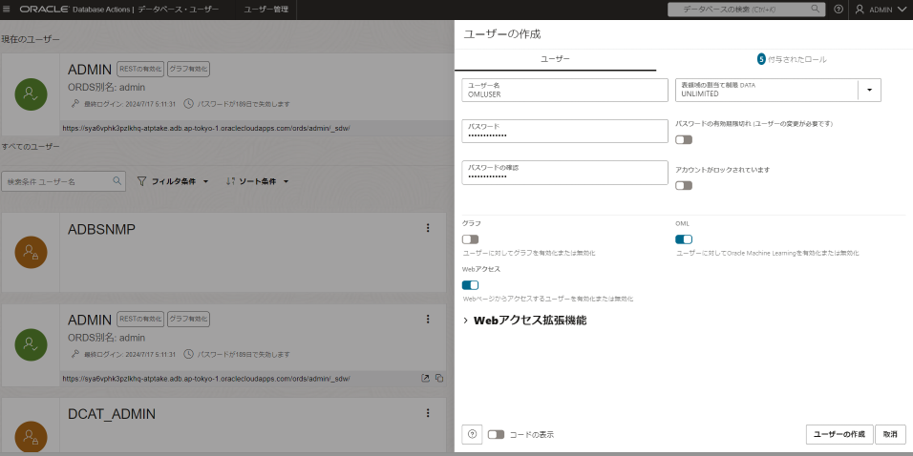Click the copy URL icon for ADMIN

[x=439, y=378]
